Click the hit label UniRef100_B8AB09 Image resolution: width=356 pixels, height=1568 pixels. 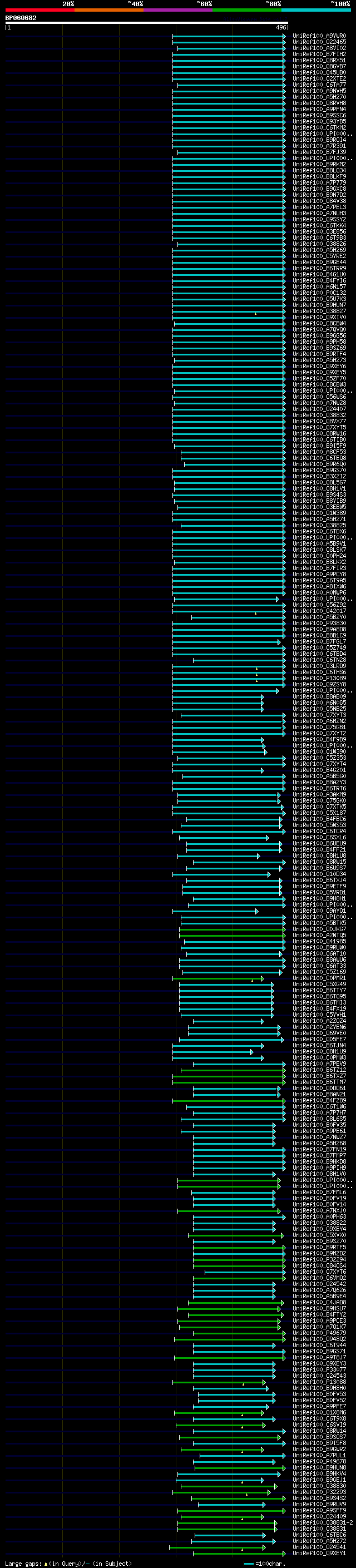(x=319, y=697)
